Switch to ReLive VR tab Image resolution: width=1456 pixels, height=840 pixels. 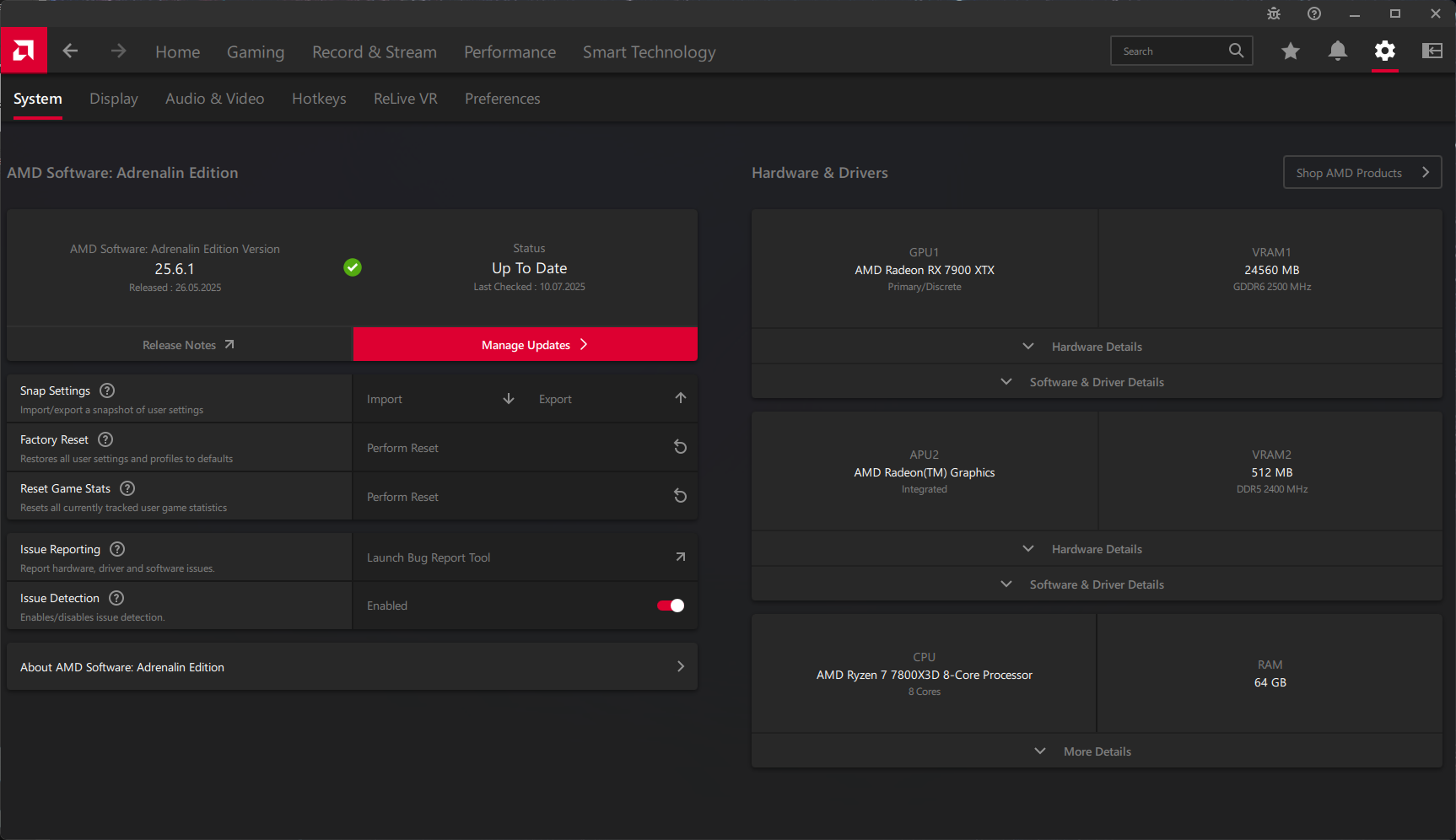[406, 99]
